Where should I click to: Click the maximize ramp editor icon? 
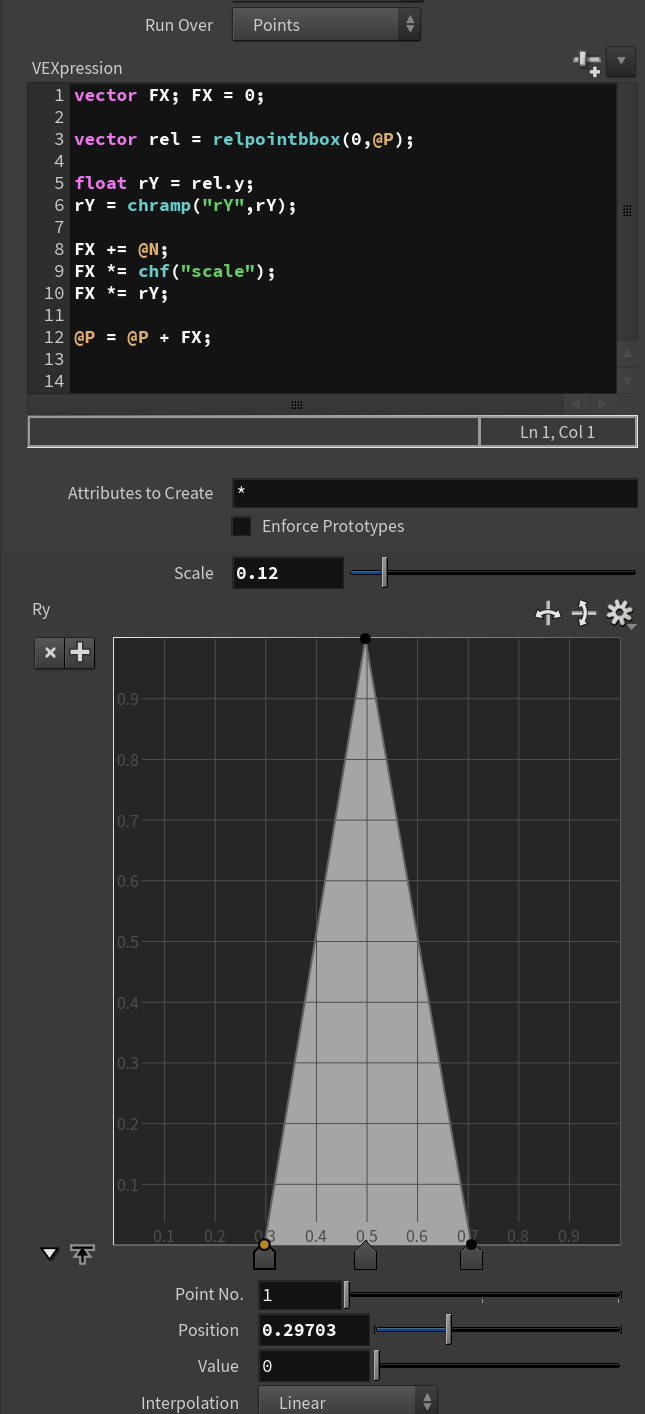pyautogui.click(x=82, y=1254)
